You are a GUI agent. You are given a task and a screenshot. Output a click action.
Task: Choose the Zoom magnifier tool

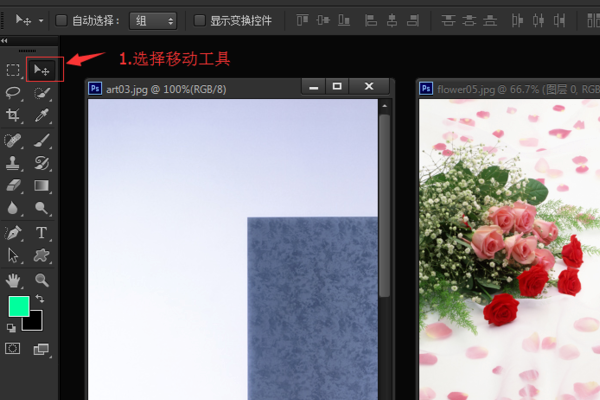42,279
